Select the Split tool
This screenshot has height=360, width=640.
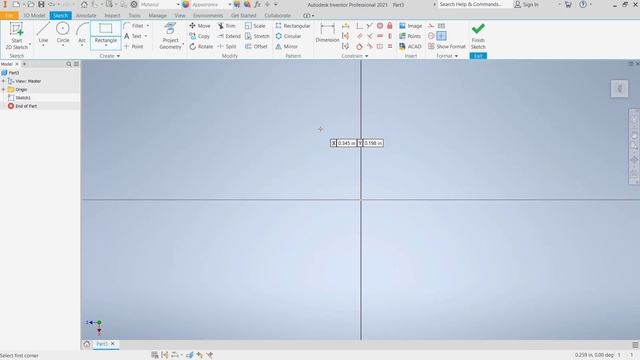227,47
